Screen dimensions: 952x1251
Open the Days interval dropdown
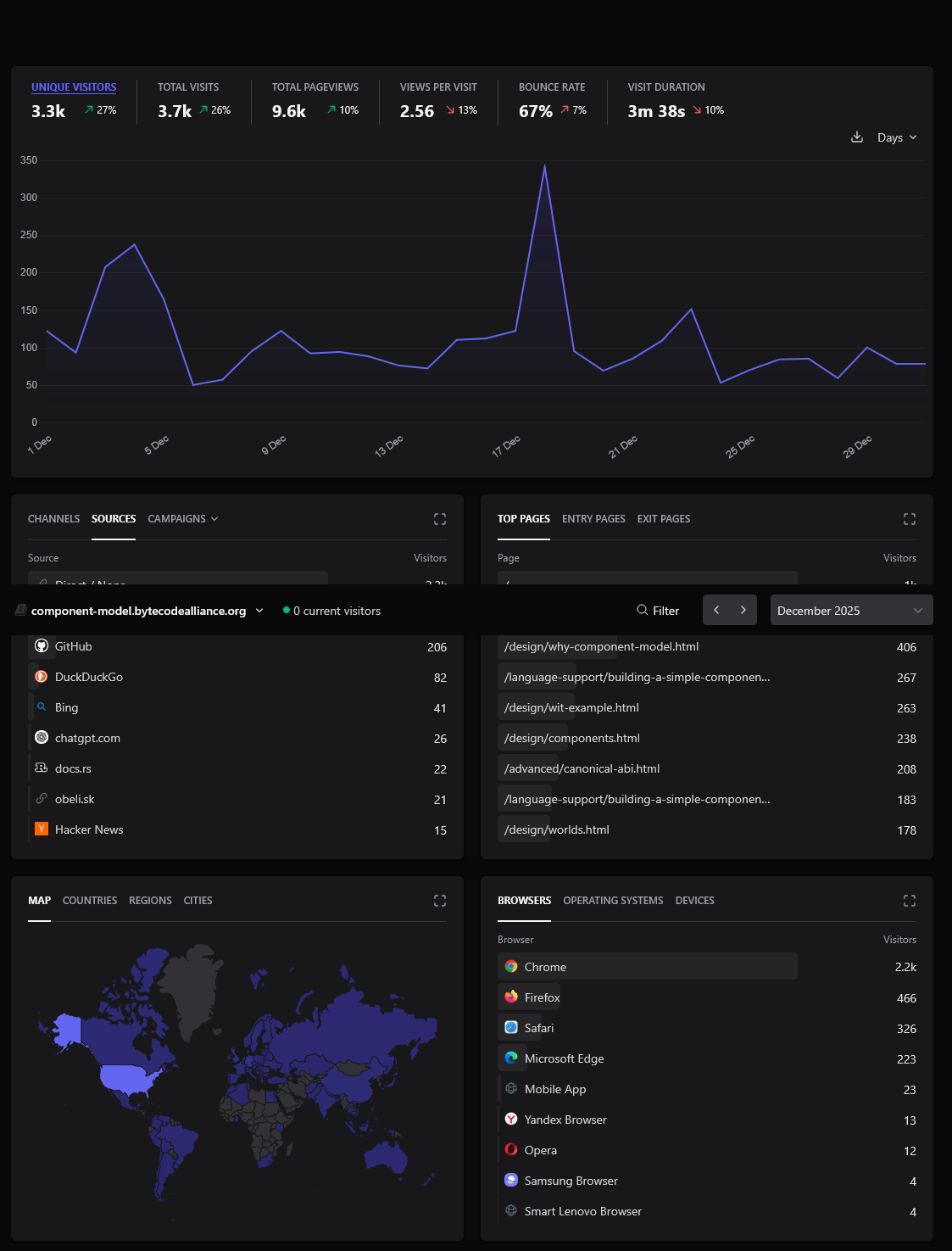click(x=897, y=137)
